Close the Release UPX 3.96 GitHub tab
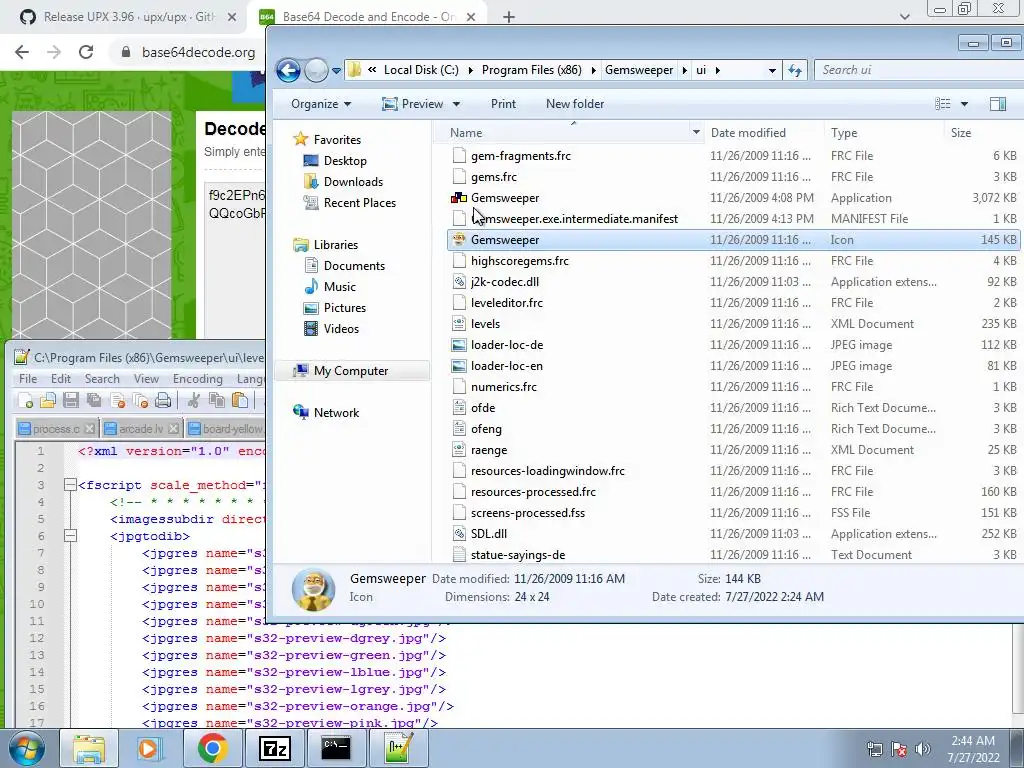This screenshot has height=768, width=1024. [x=232, y=17]
